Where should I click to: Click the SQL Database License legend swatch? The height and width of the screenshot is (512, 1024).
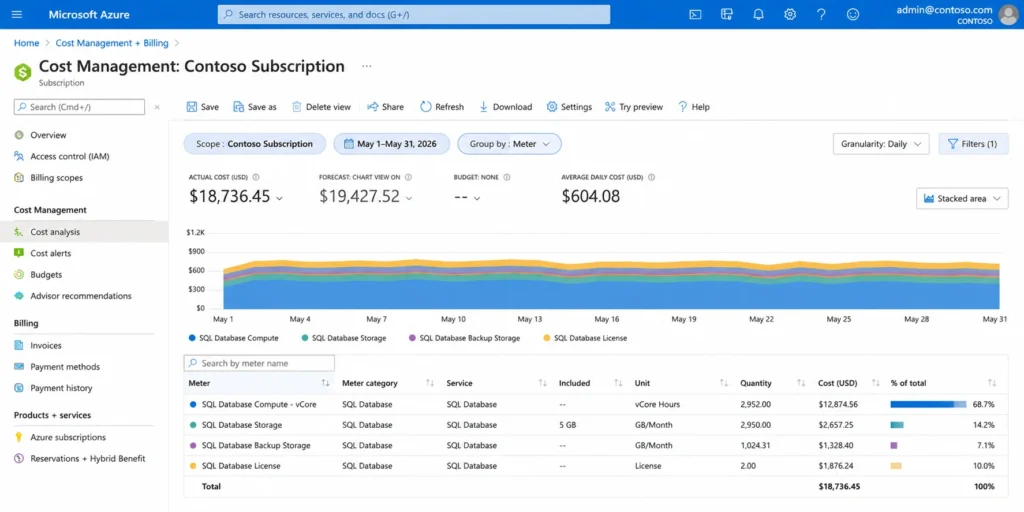(x=547, y=338)
